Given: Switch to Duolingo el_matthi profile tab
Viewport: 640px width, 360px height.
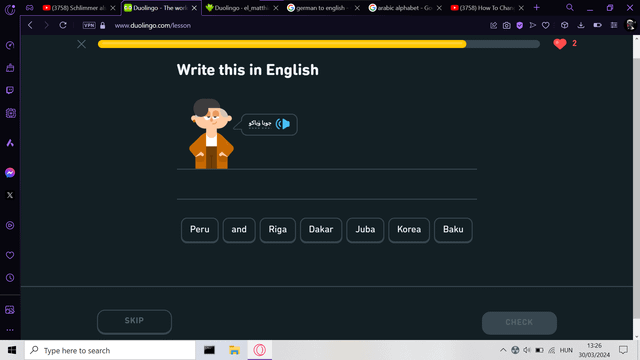Looking at the screenshot, I should [241, 8].
